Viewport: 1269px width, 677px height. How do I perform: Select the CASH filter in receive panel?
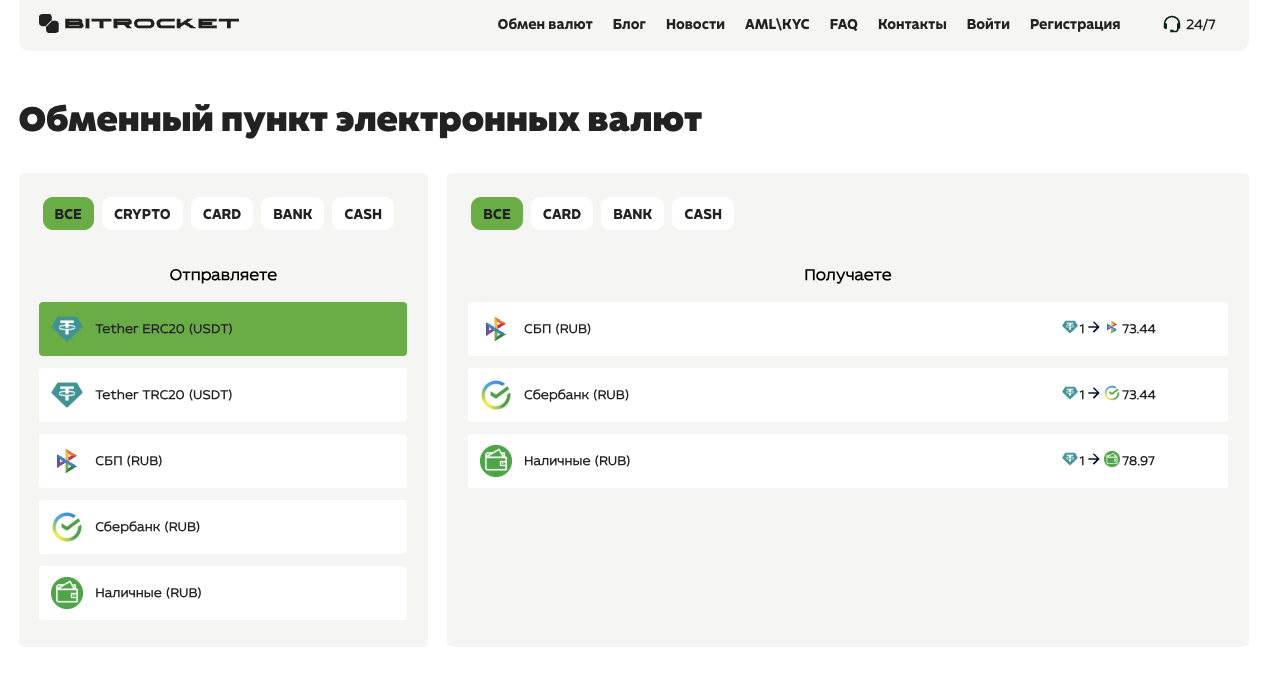[702, 213]
